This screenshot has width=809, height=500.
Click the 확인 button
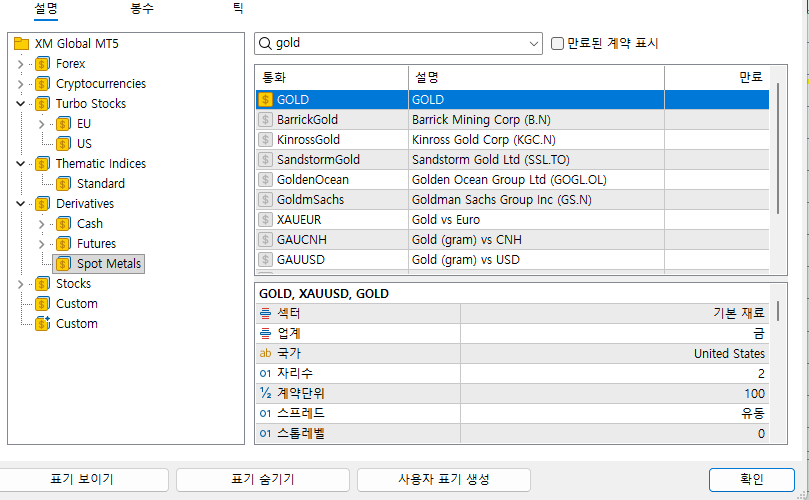(751, 479)
